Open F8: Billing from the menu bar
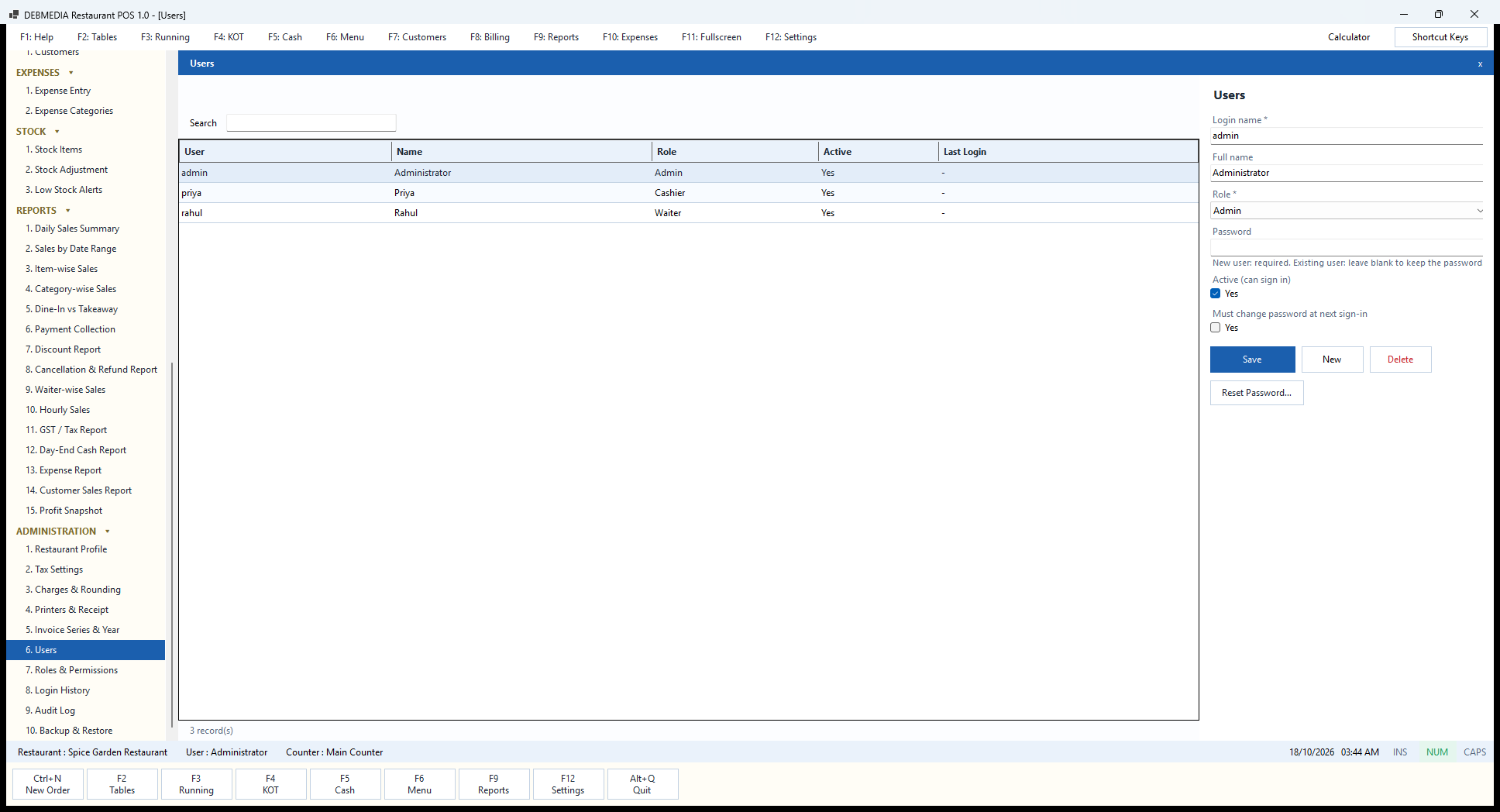Screen dimensions: 1500x812 point(490,37)
